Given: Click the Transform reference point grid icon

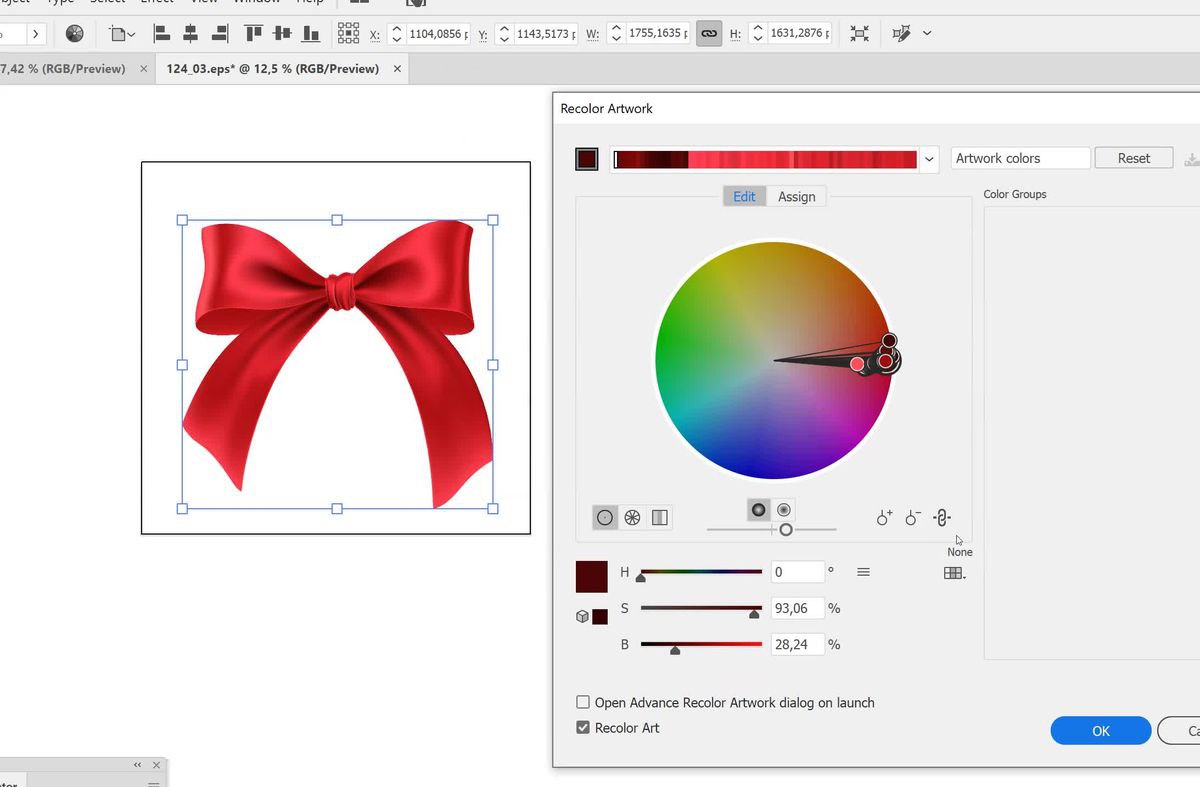Looking at the screenshot, I should (348, 34).
